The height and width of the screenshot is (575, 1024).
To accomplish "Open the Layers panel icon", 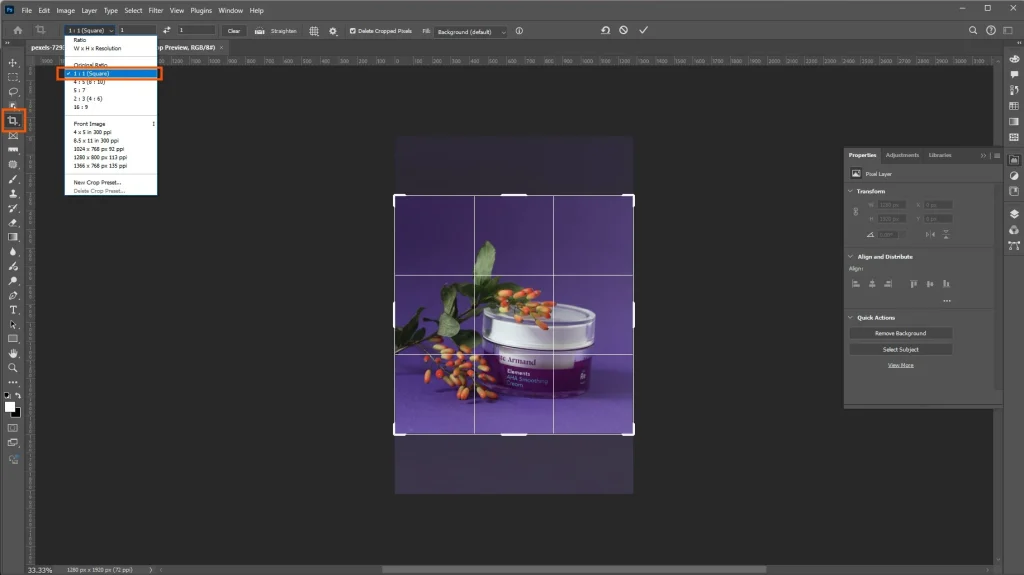I will click(1014, 214).
